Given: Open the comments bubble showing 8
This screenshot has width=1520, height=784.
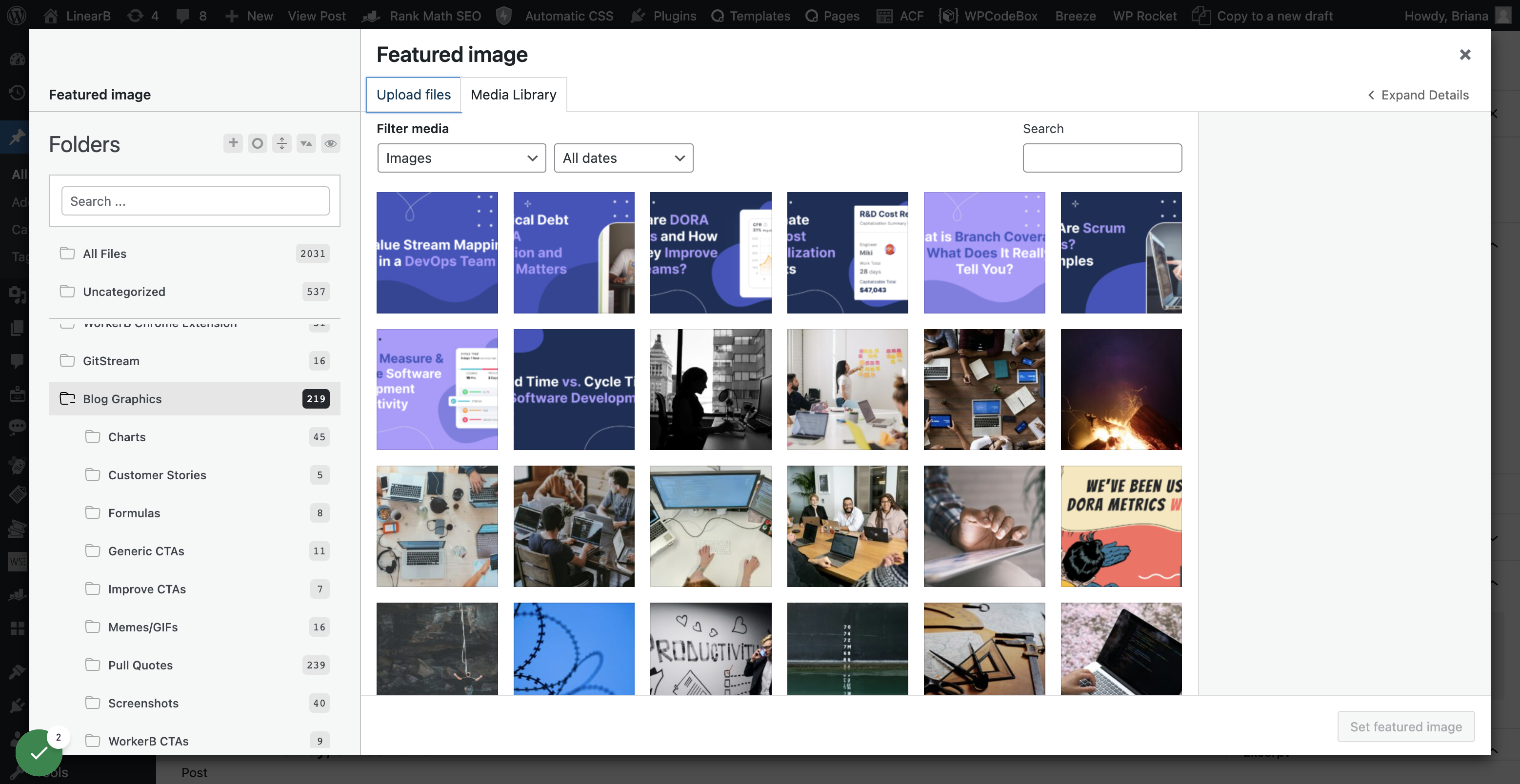Looking at the screenshot, I should 191,15.
